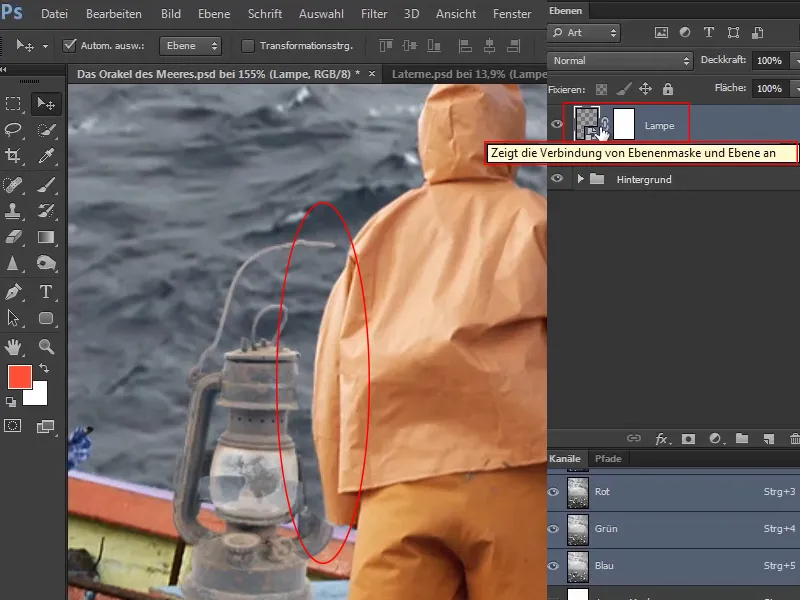
Task: Hide the Lampe layer
Action: (557, 124)
